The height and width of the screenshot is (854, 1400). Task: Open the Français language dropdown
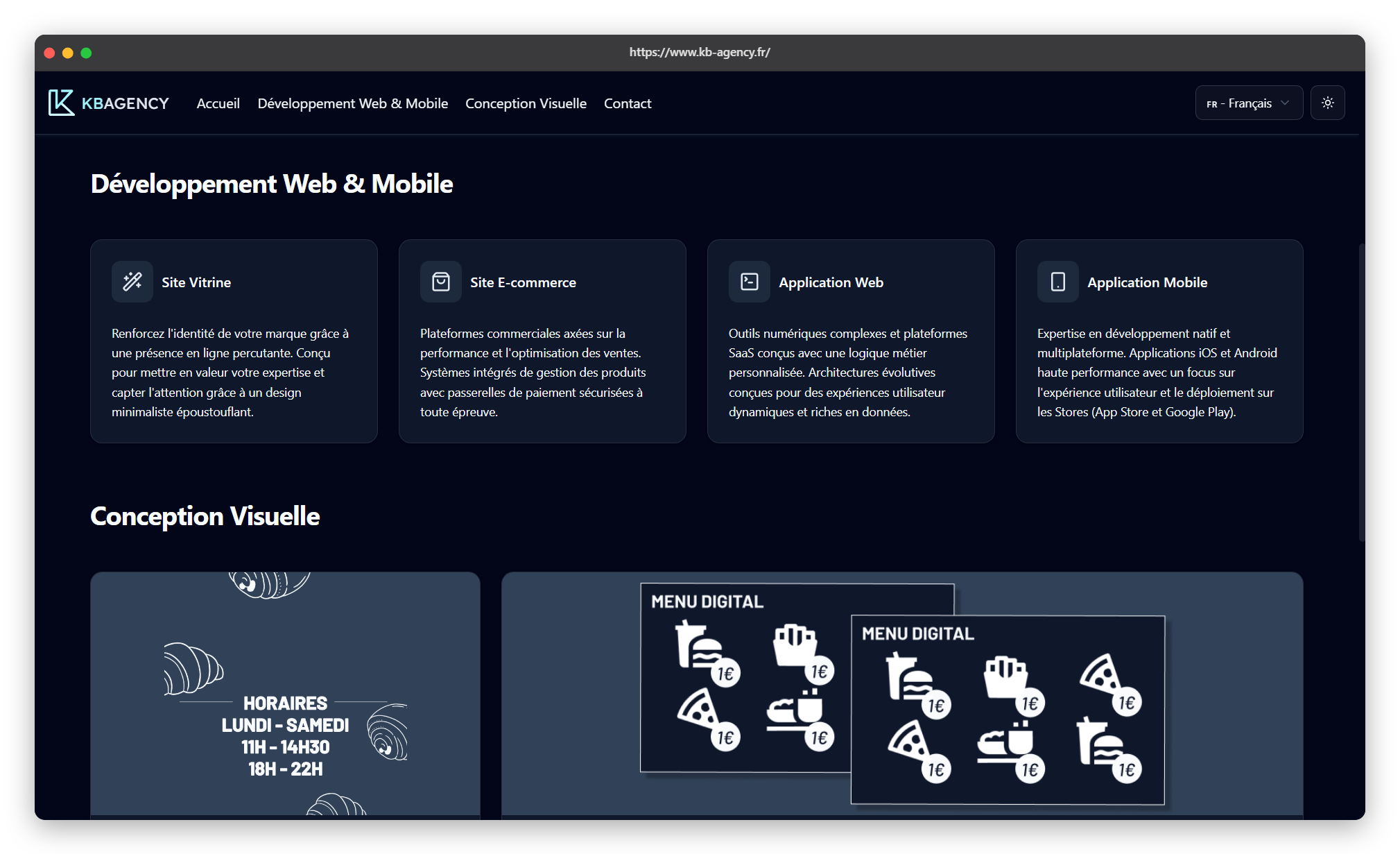point(1248,102)
